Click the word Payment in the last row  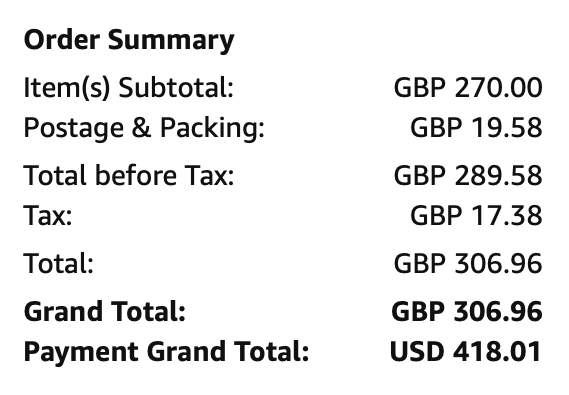[81, 352]
